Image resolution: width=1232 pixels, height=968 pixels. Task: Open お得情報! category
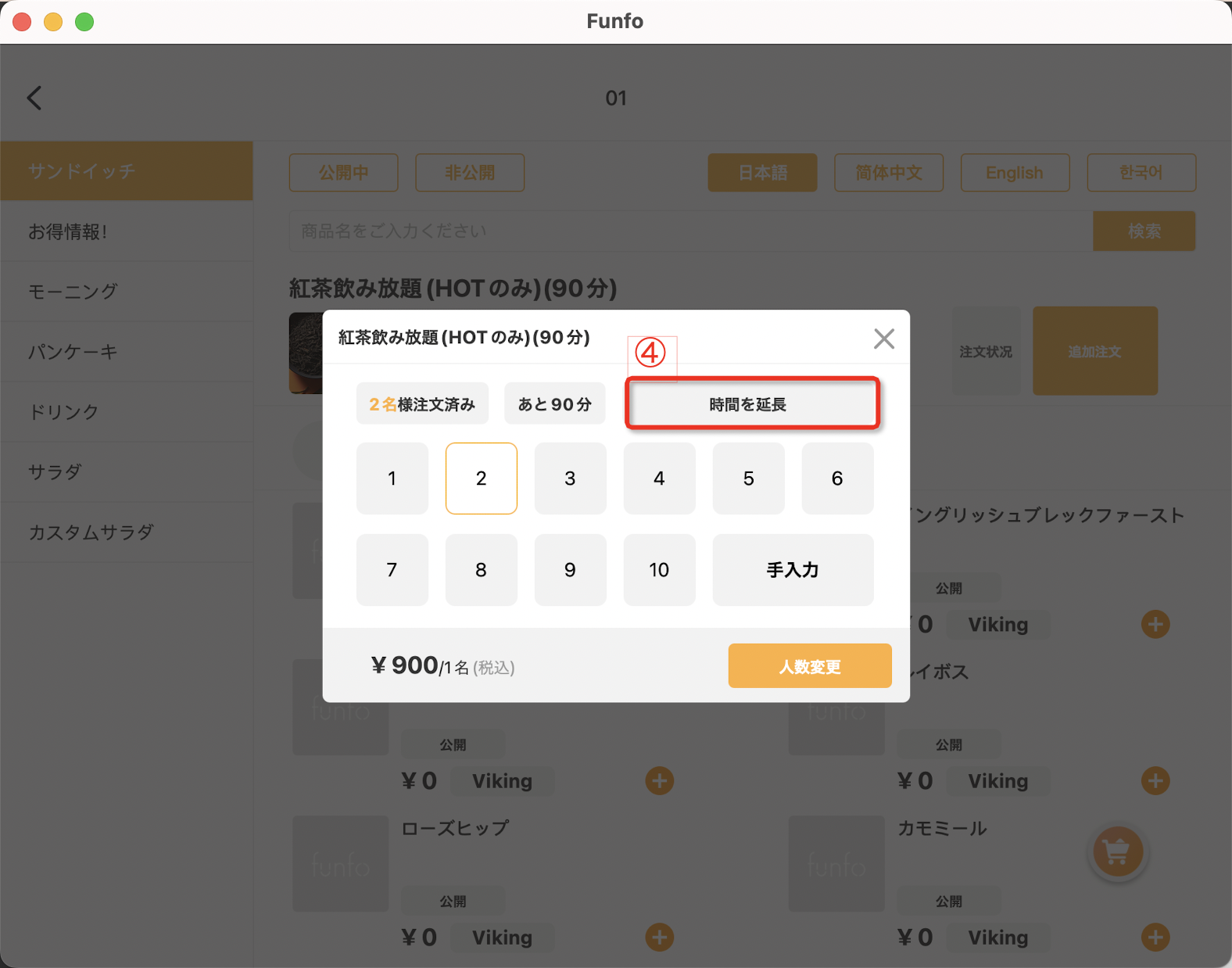coord(127,231)
